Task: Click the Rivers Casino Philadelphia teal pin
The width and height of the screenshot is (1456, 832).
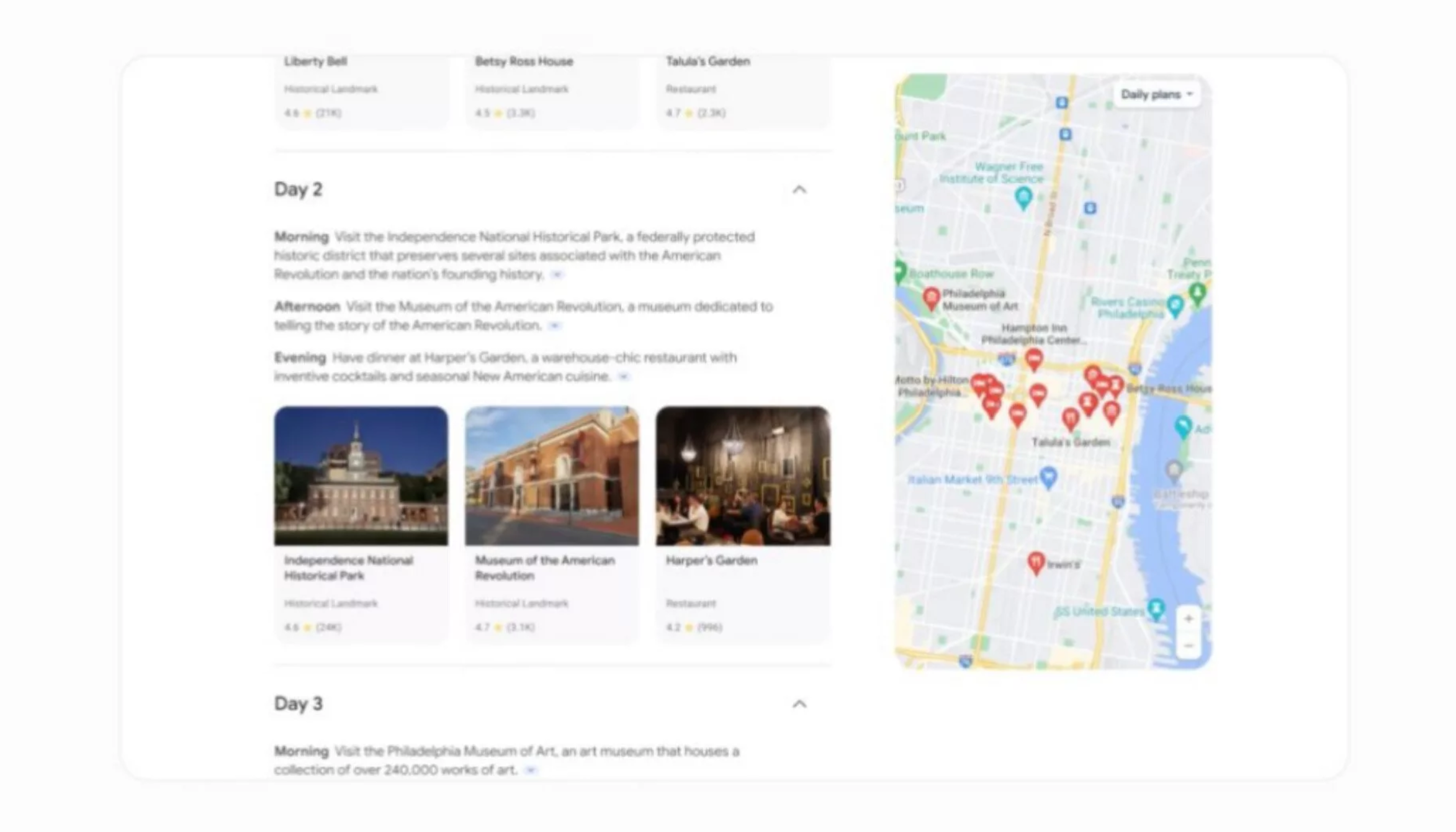Action: pyautogui.click(x=1175, y=306)
